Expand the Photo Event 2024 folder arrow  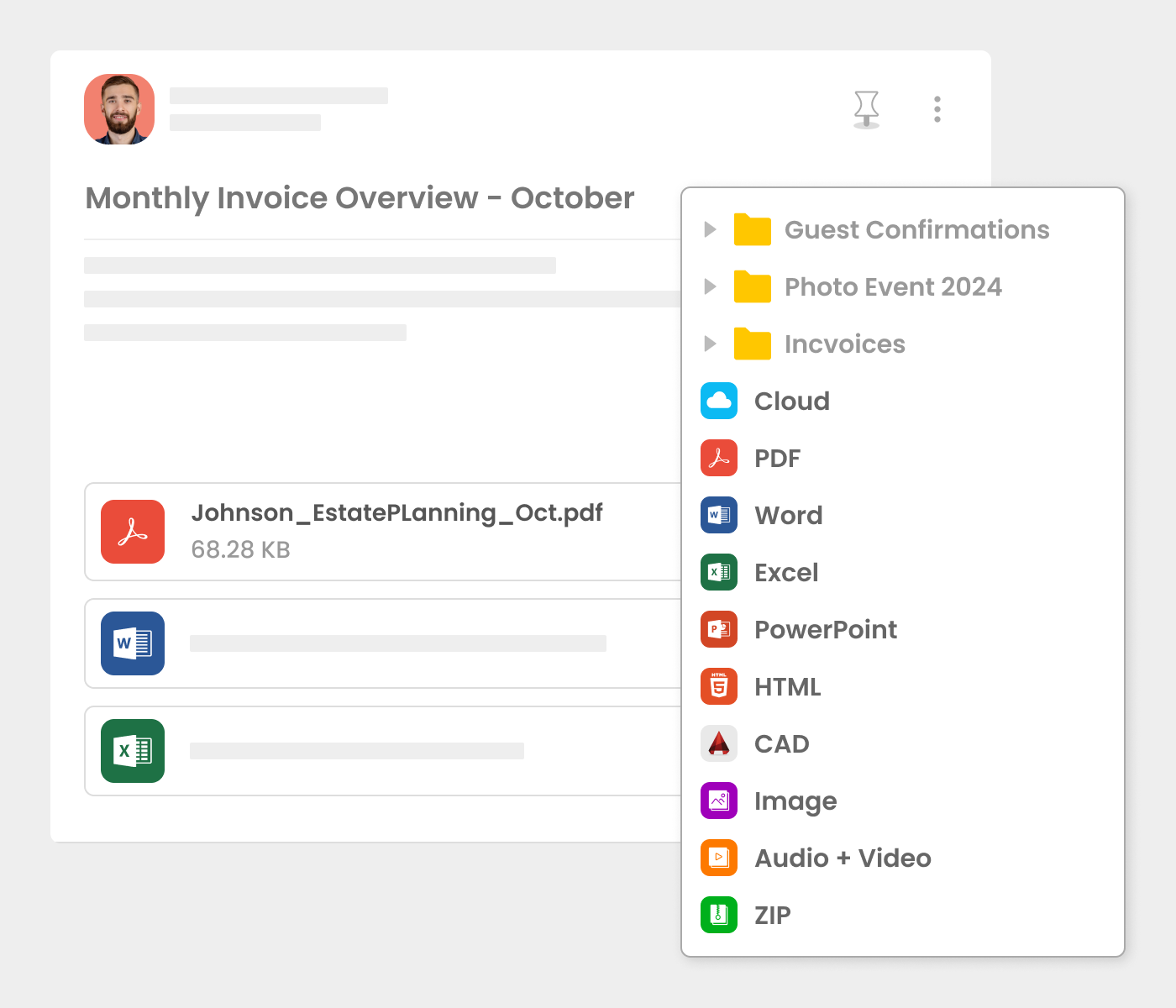pos(710,286)
